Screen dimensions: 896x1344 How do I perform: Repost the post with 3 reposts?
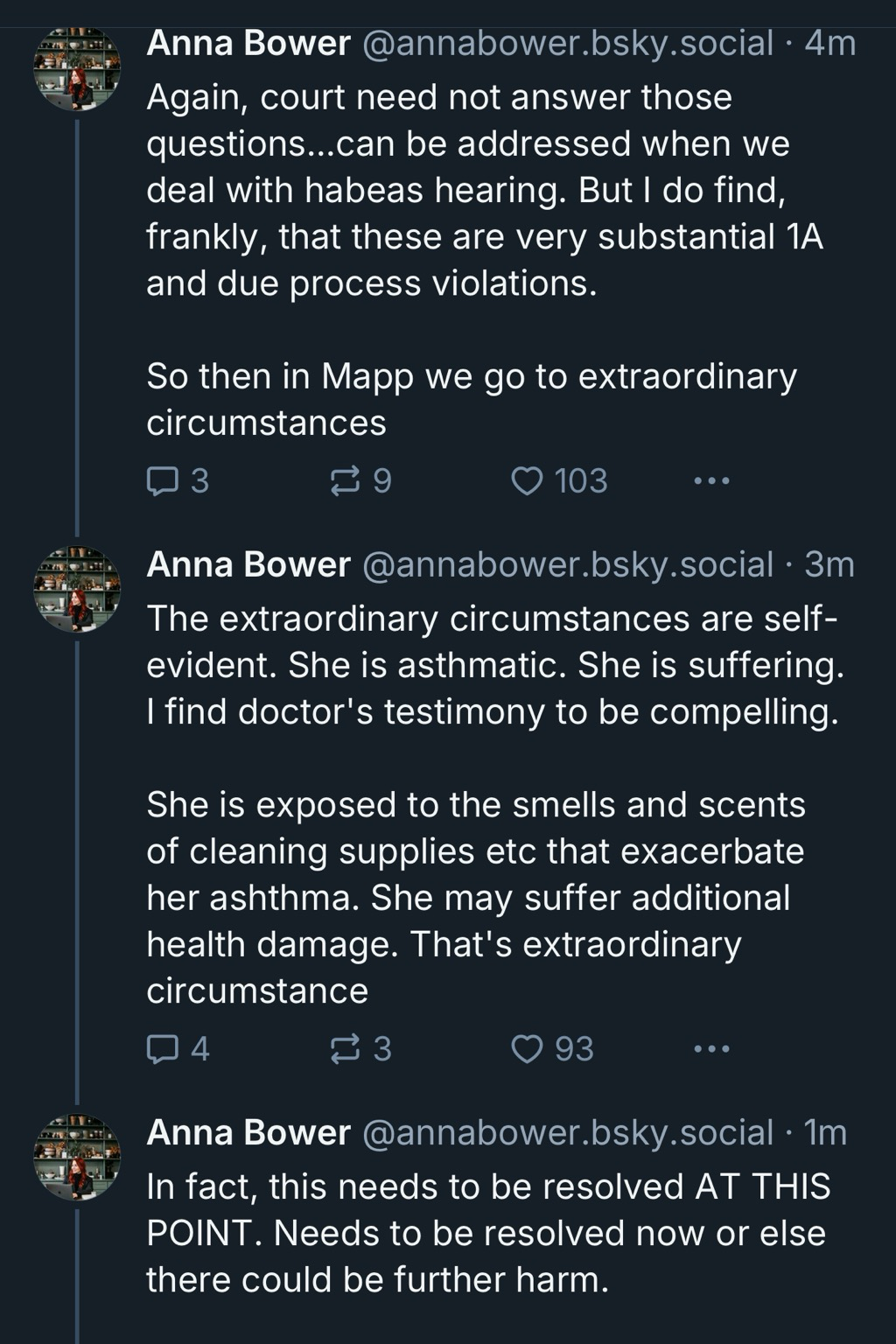point(346,1048)
